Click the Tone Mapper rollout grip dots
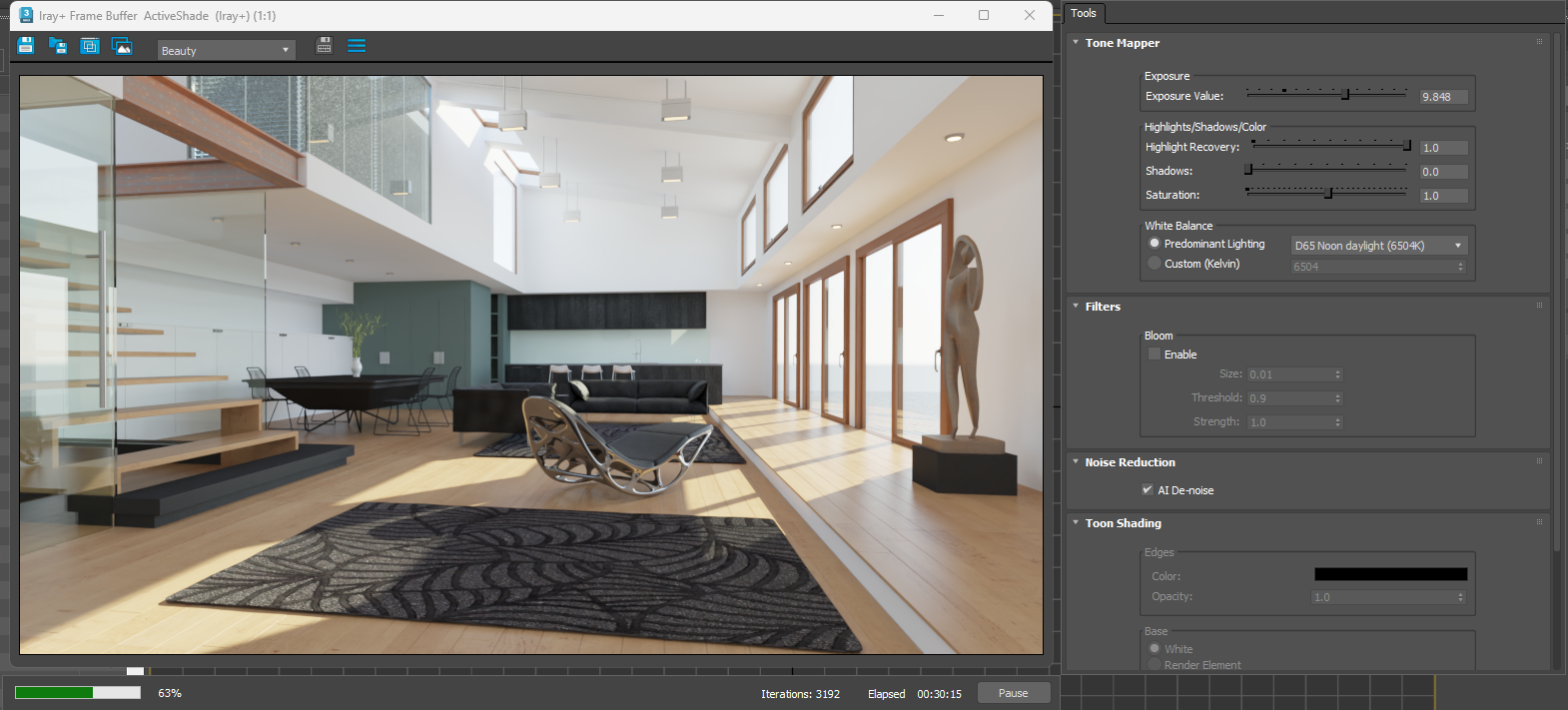This screenshot has width=1568, height=710. 1539,42
